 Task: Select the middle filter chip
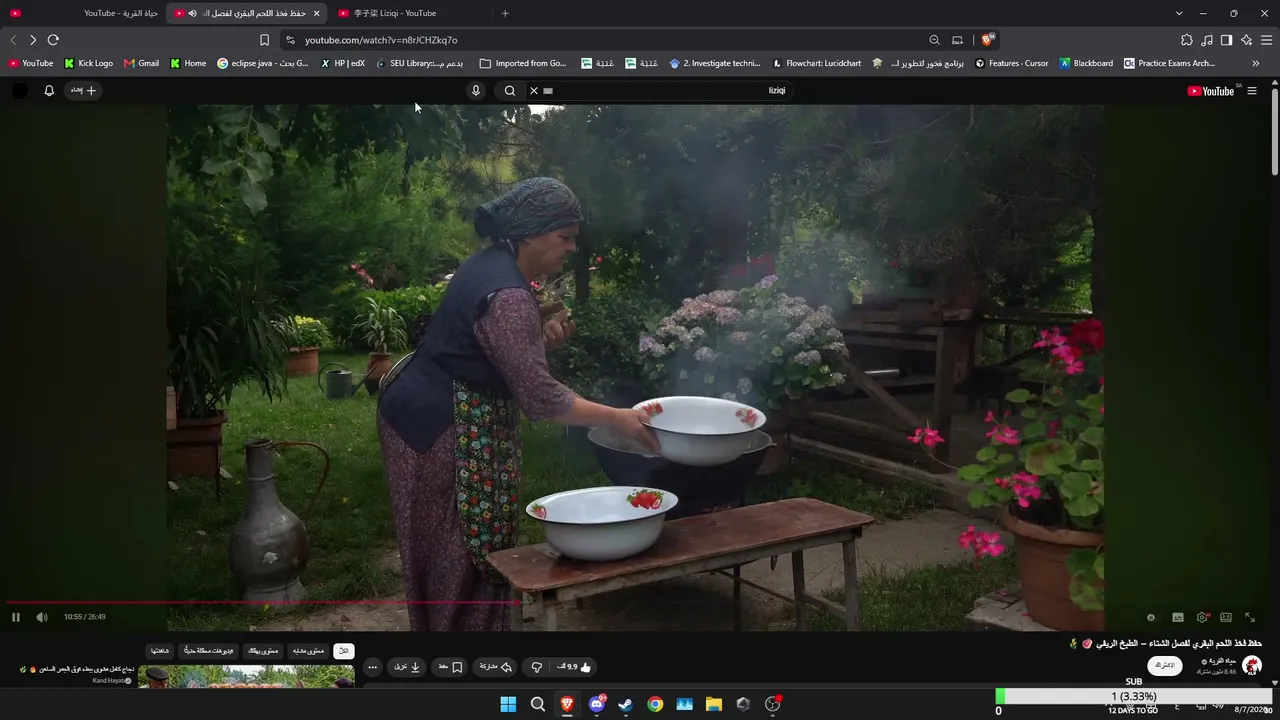(x=264, y=651)
